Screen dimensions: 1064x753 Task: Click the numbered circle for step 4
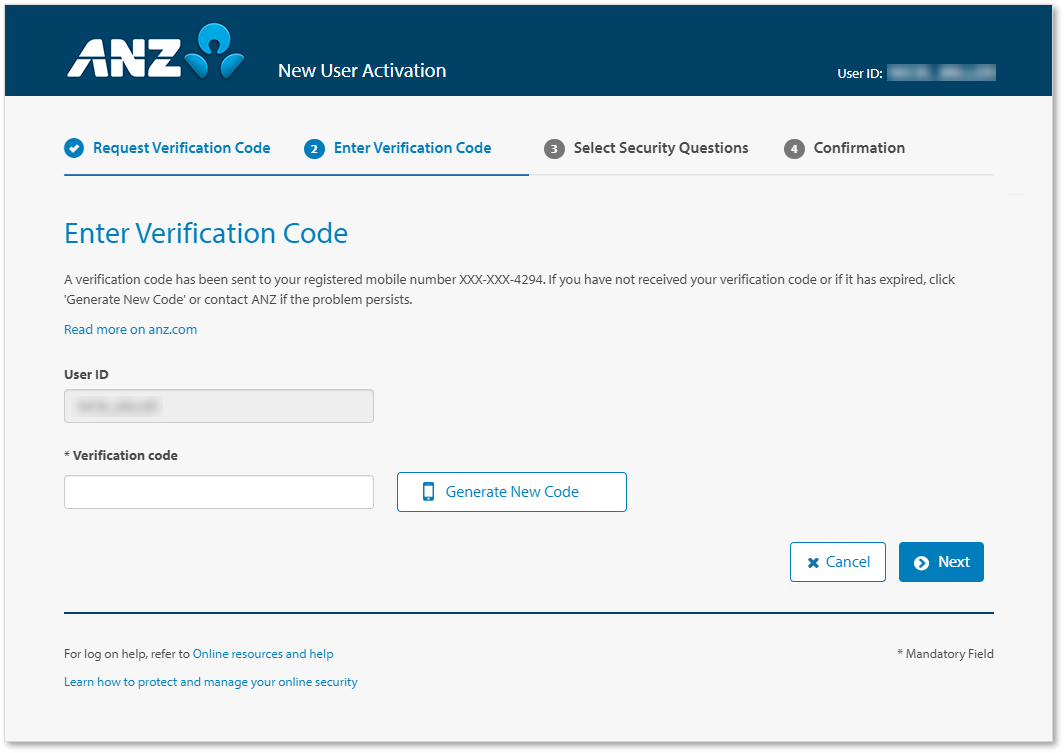click(x=793, y=147)
